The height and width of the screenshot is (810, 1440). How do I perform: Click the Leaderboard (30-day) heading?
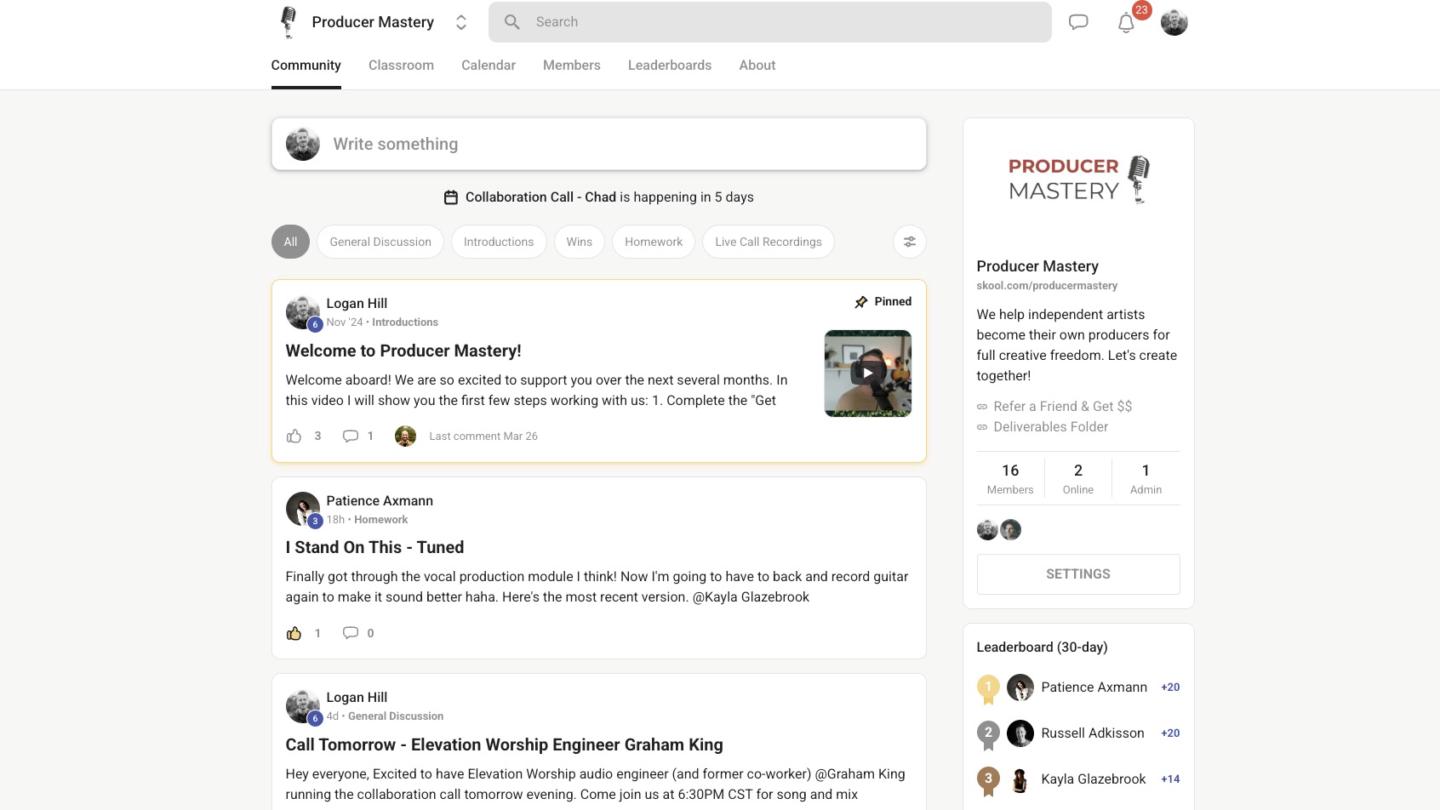tap(1042, 647)
